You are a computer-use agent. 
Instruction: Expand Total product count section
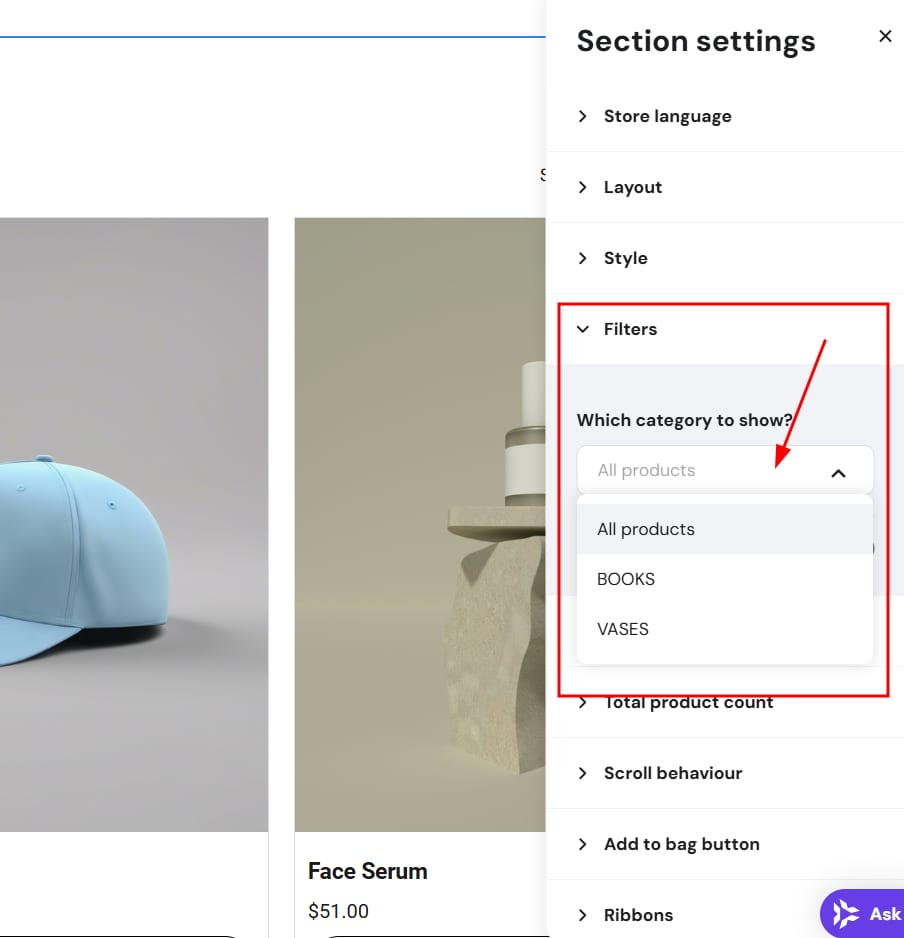coord(688,703)
